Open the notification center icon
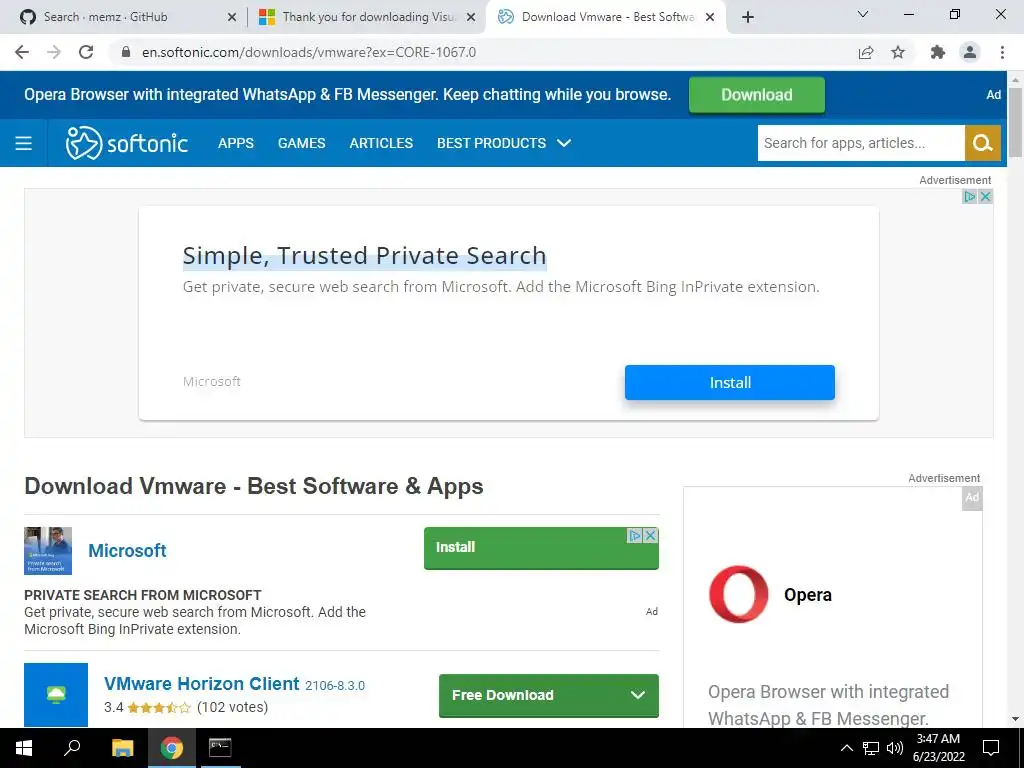The width and height of the screenshot is (1024, 768). 991,748
